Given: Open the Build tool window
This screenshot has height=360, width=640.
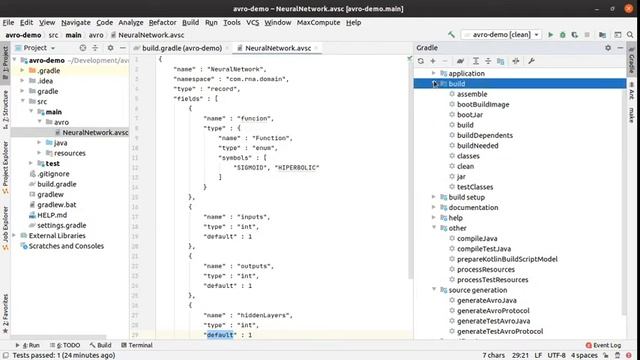Looking at the screenshot, I should point(100,345).
